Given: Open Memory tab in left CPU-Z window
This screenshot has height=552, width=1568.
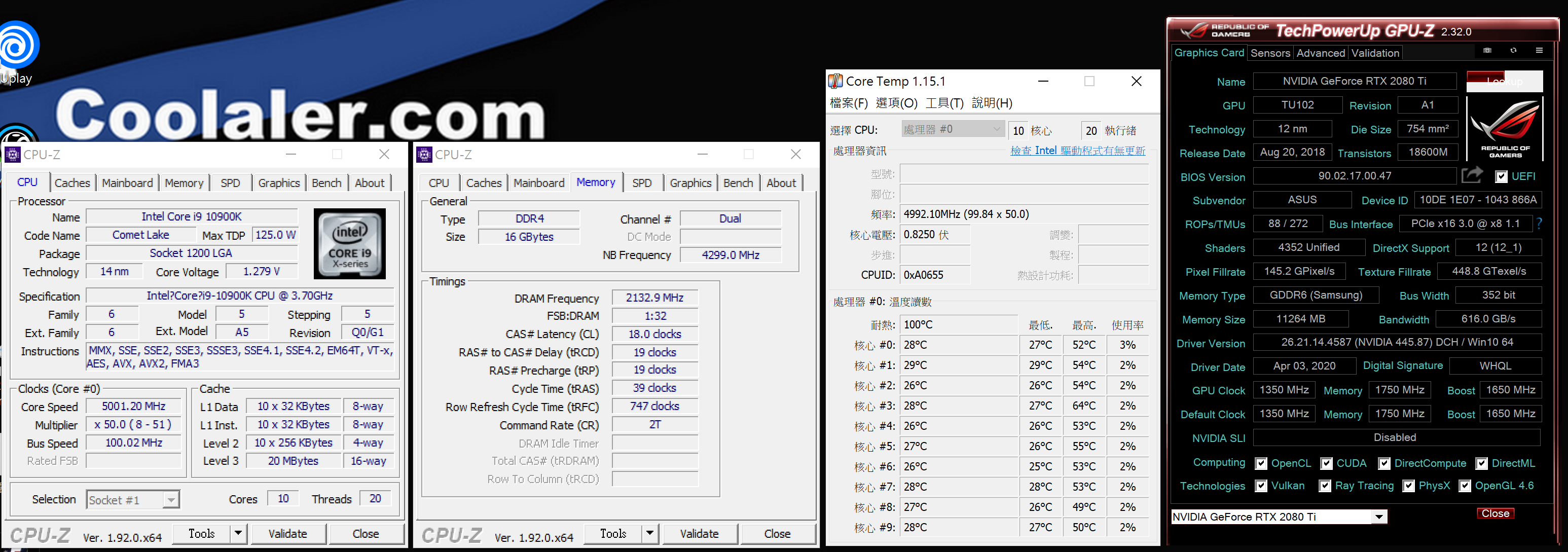Looking at the screenshot, I should [184, 182].
